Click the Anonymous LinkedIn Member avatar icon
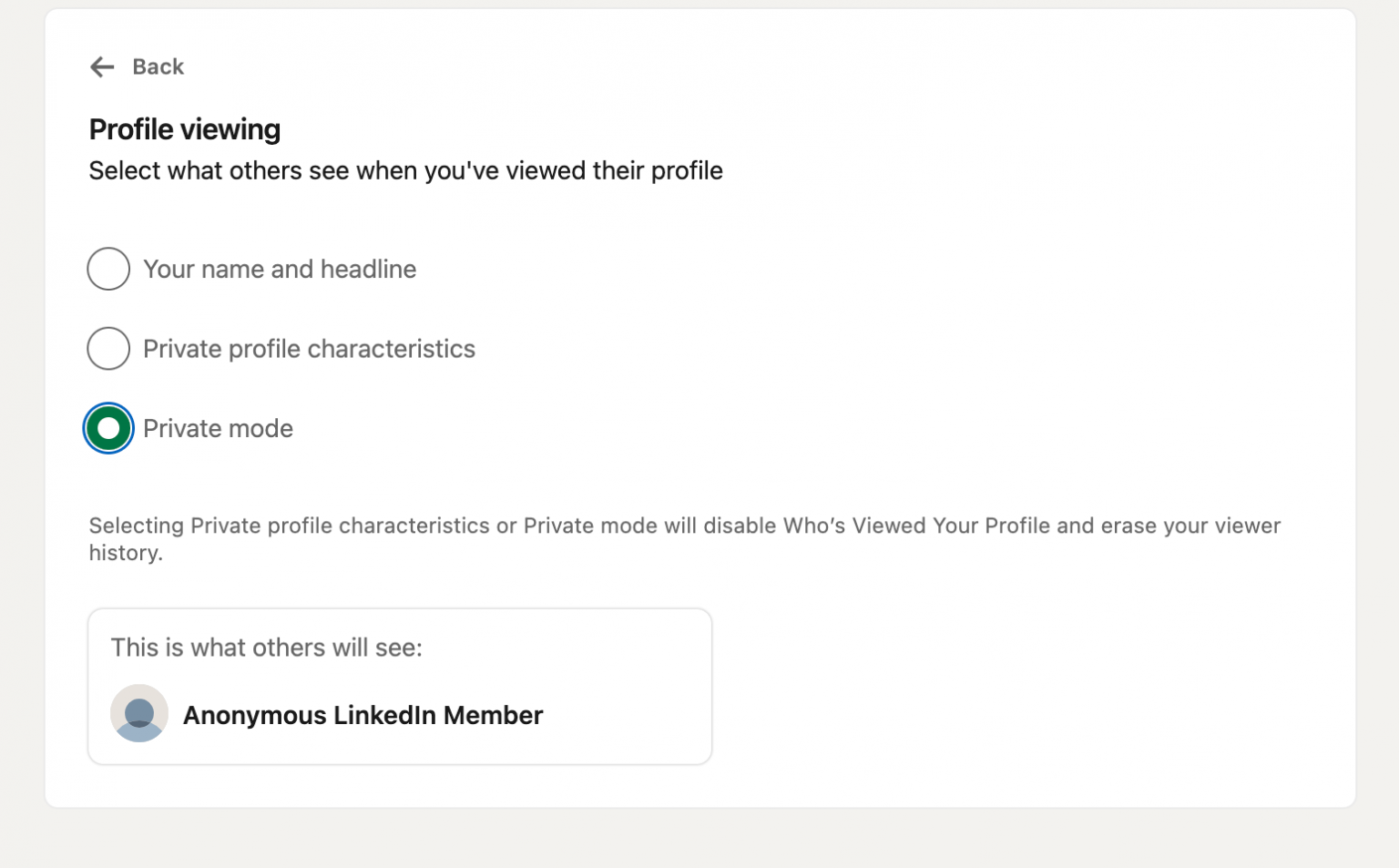The width and height of the screenshot is (1399, 868). (139, 713)
